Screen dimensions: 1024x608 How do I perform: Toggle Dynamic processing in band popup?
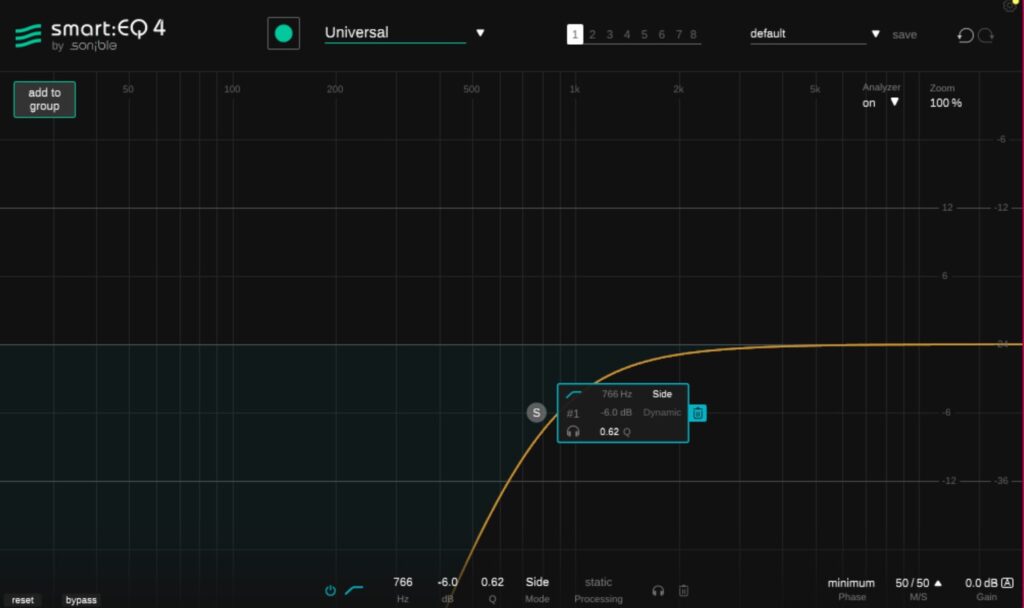[x=662, y=413]
